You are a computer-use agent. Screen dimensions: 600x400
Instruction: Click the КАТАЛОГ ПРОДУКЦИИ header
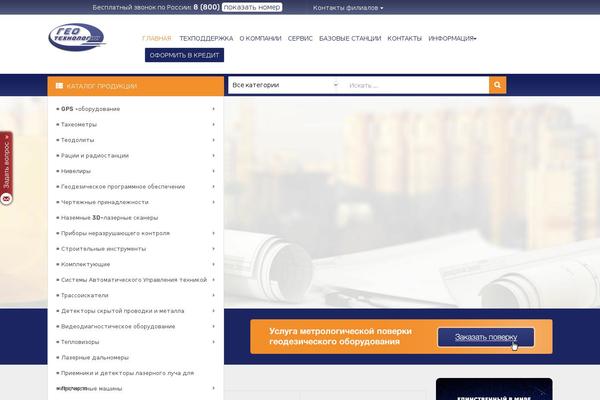(136, 86)
